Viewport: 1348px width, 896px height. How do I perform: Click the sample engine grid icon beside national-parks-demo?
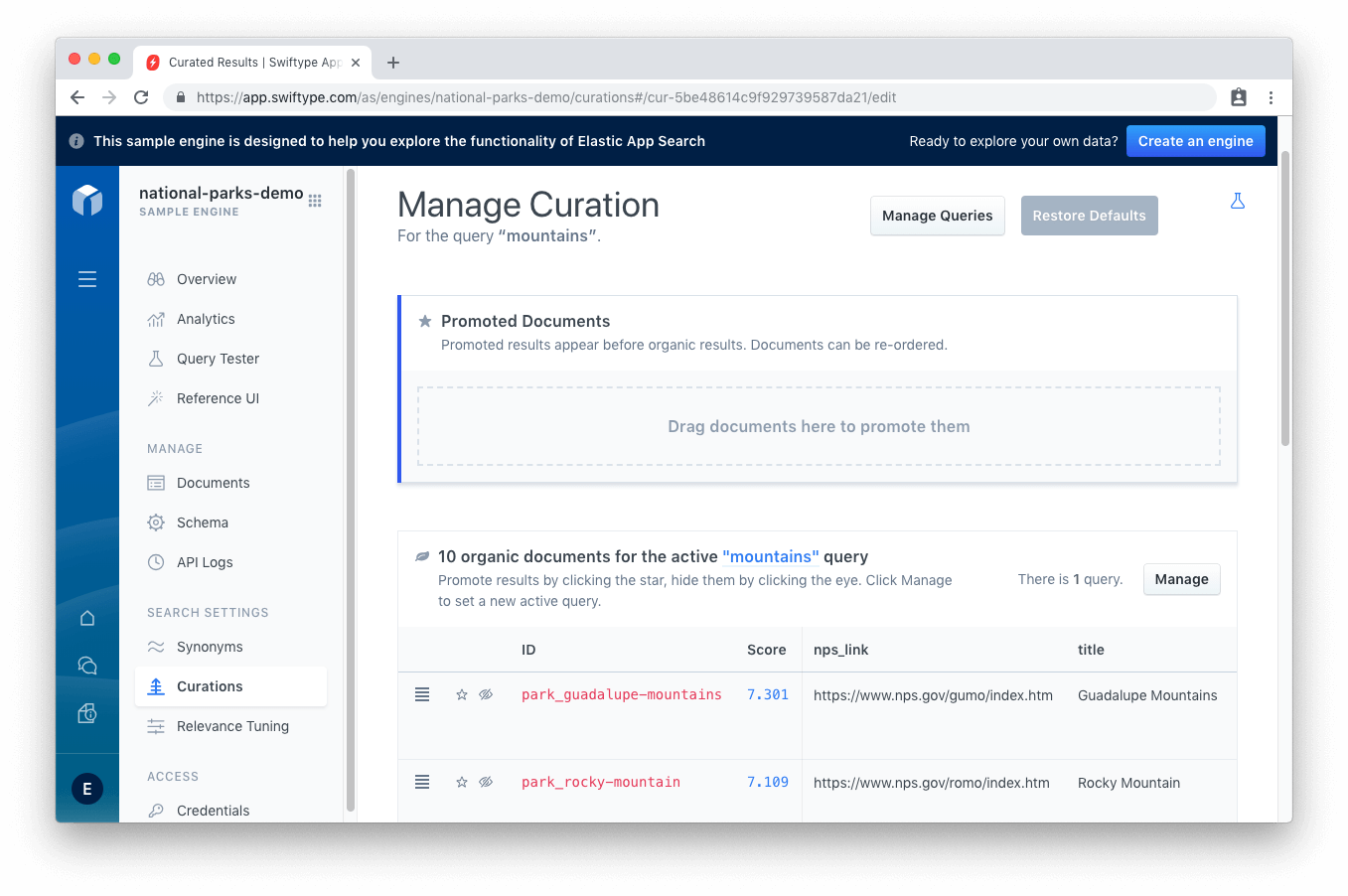315,200
